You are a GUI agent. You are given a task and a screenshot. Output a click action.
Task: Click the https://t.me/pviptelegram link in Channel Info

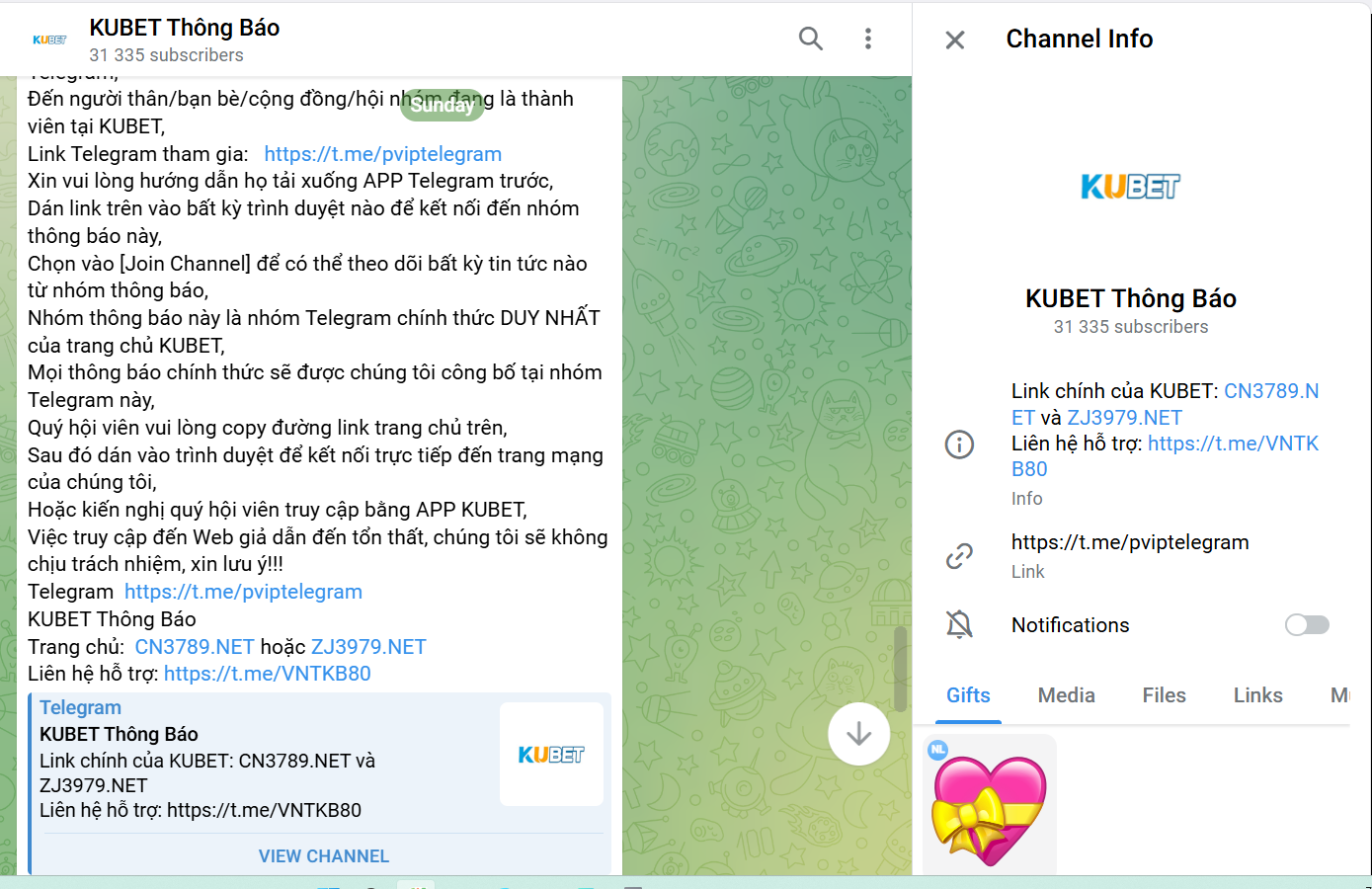[1129, 542]
